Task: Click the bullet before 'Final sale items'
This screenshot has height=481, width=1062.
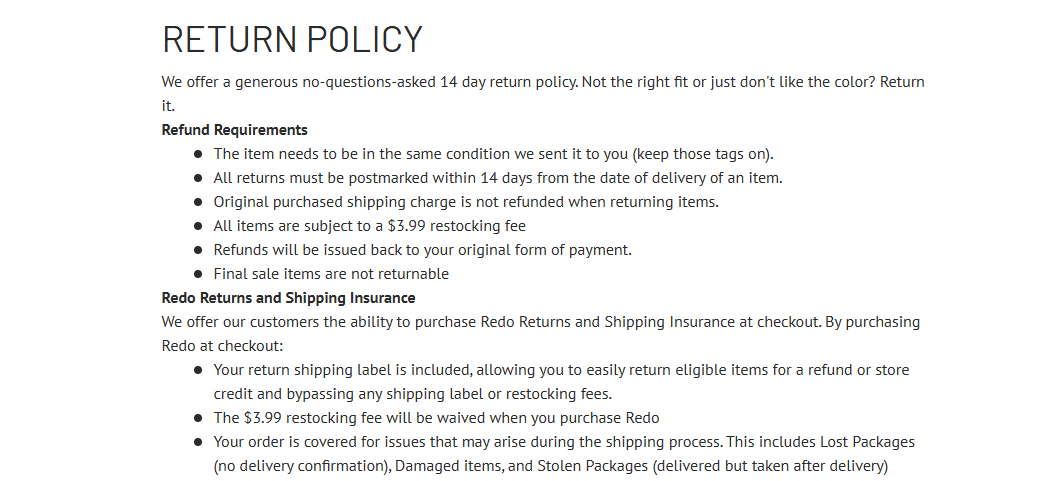Action: [198, 274]
